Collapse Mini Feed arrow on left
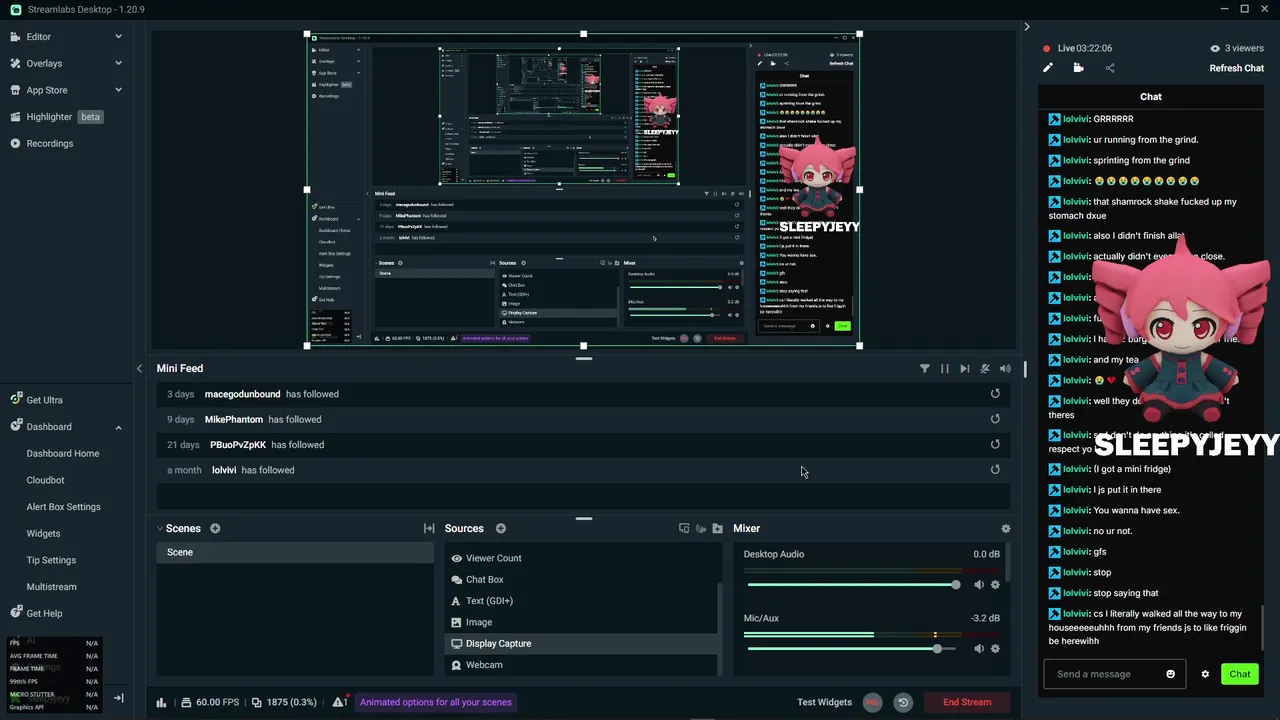This screenshot has height=720, width=1280. pyautogui.click(x=139, y=369)
